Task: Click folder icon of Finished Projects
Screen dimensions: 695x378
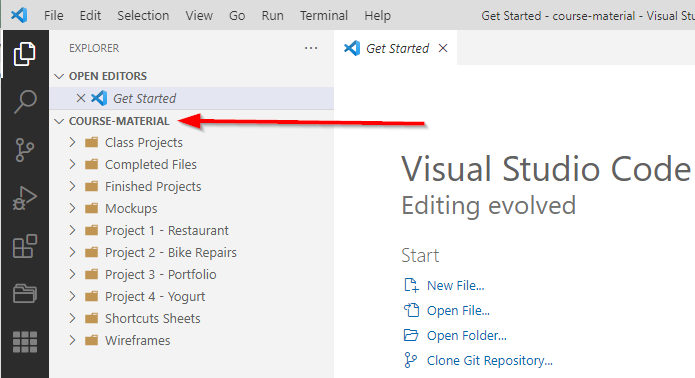Action: tap(91, 186)
